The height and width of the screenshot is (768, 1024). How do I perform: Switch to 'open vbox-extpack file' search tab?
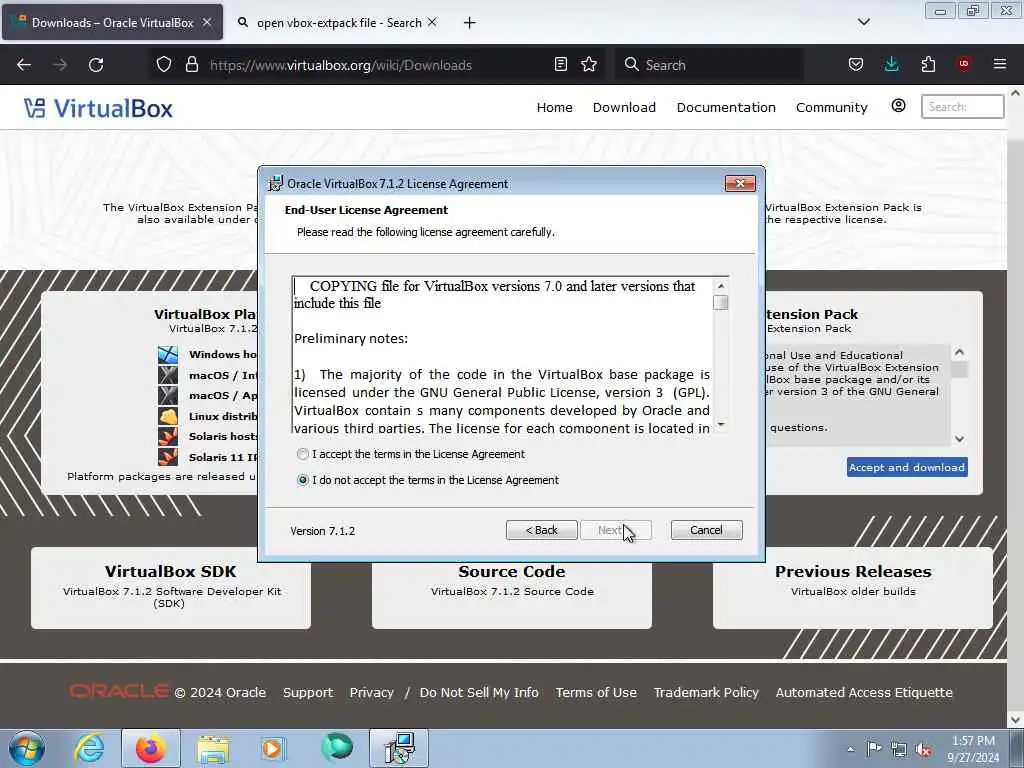[339, 22]
